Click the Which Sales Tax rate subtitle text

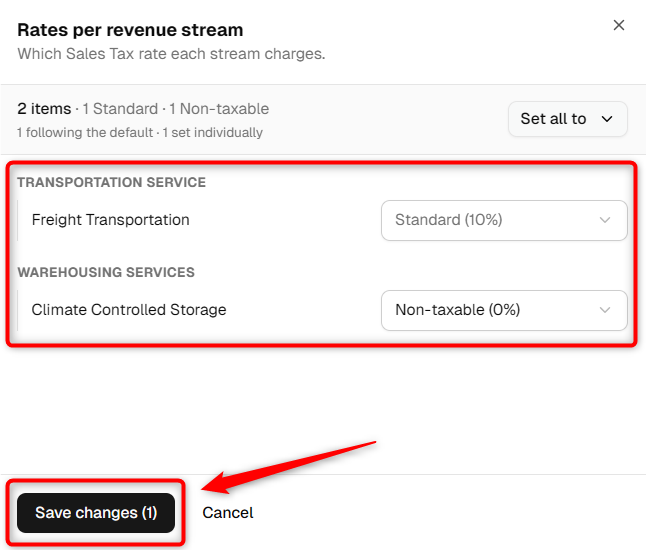coord(171,54)
